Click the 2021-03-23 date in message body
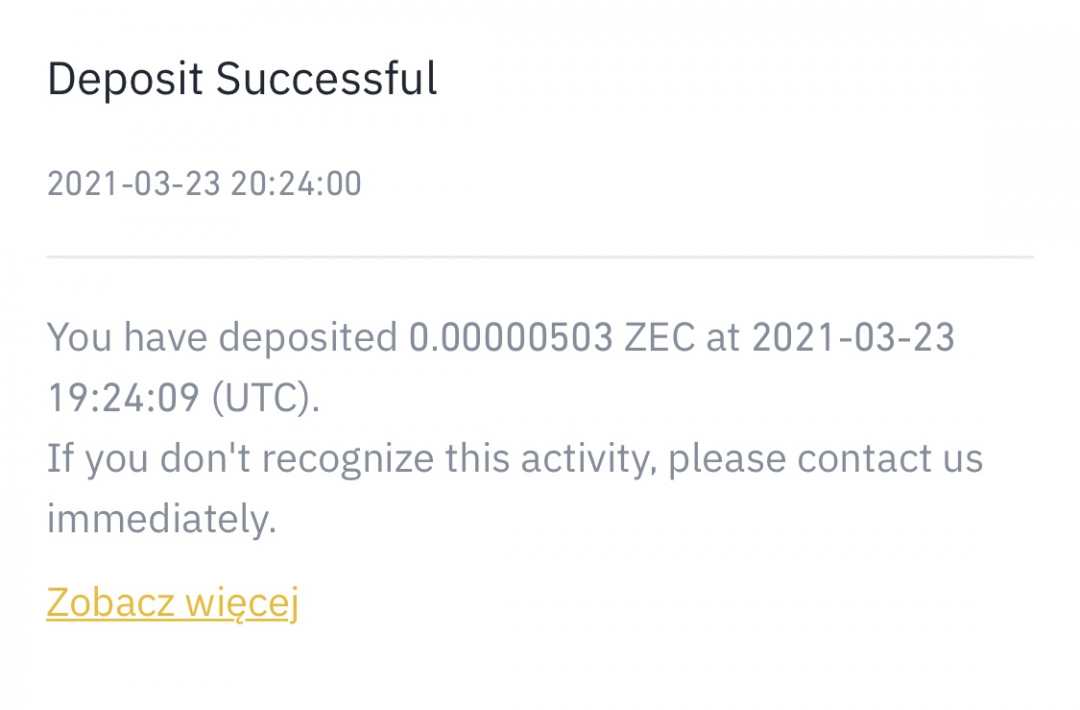Image resolution: width=1080 pixels, height=710 pixels. [x=853, y=338]
